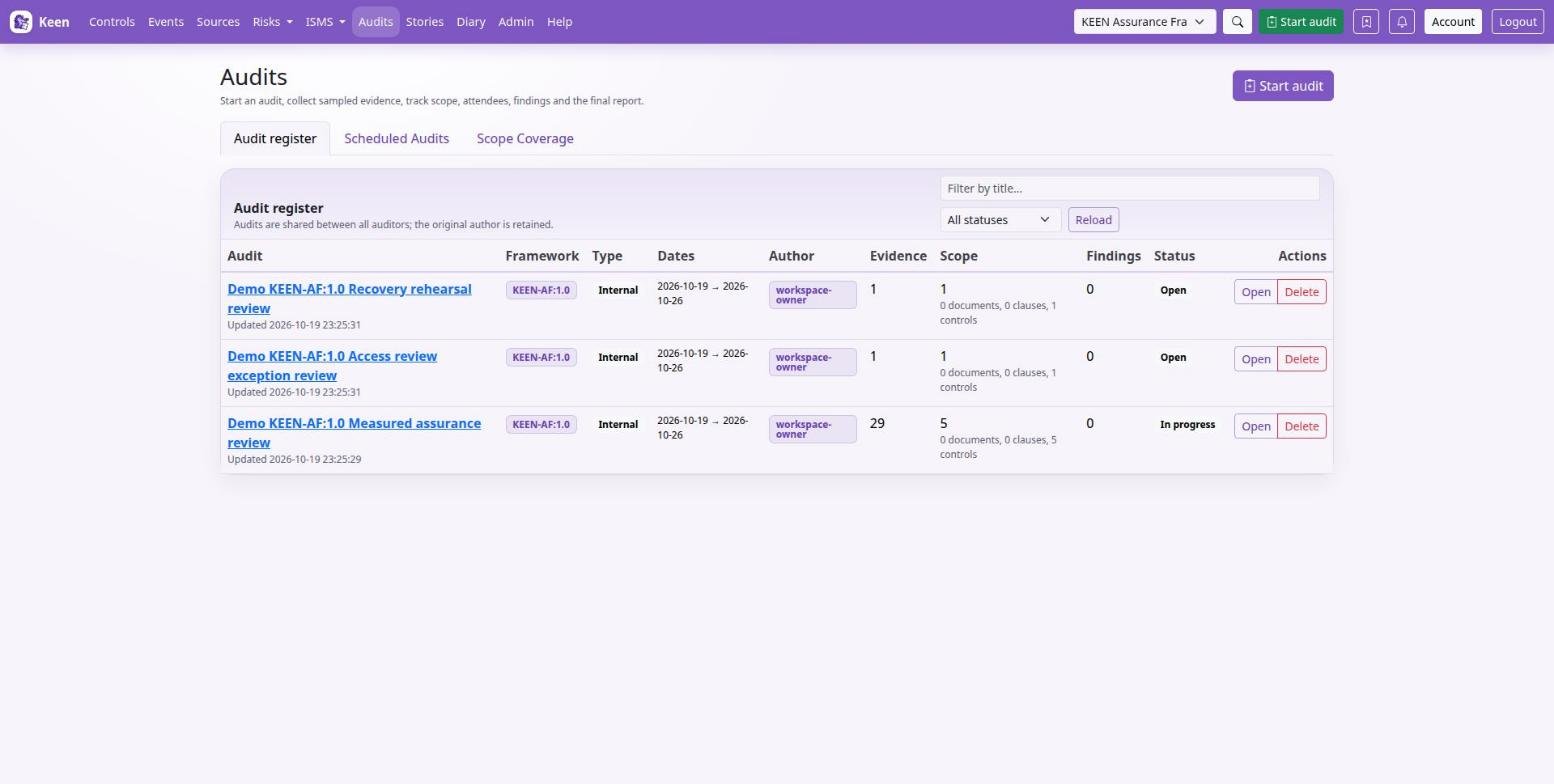Click the Findings column header
This screenshot has width=1554, height=784.
pos(1113,256)
